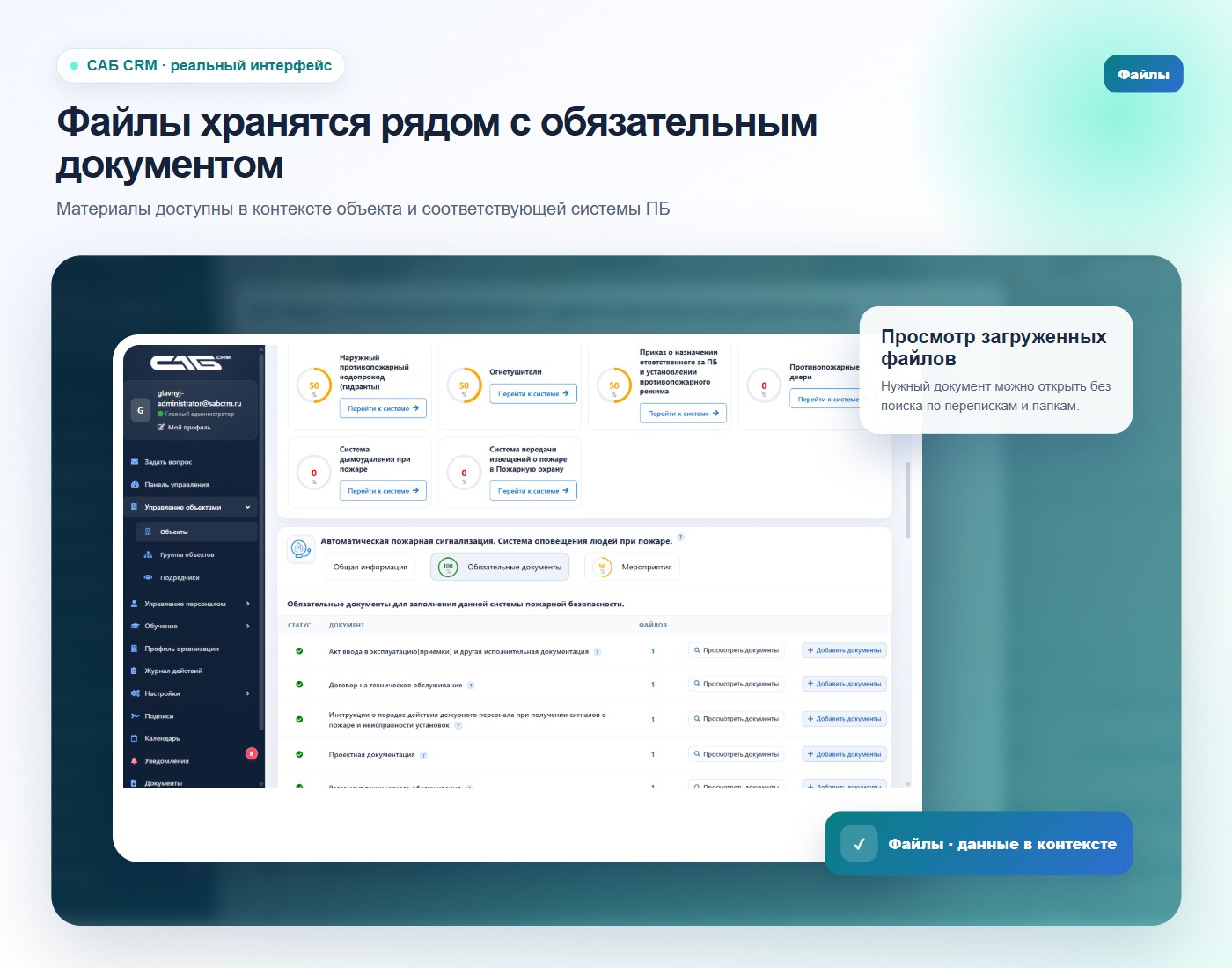1232x968 pixels.
Task: Click green status check for Акт ввода row
Action: point(299,651)
